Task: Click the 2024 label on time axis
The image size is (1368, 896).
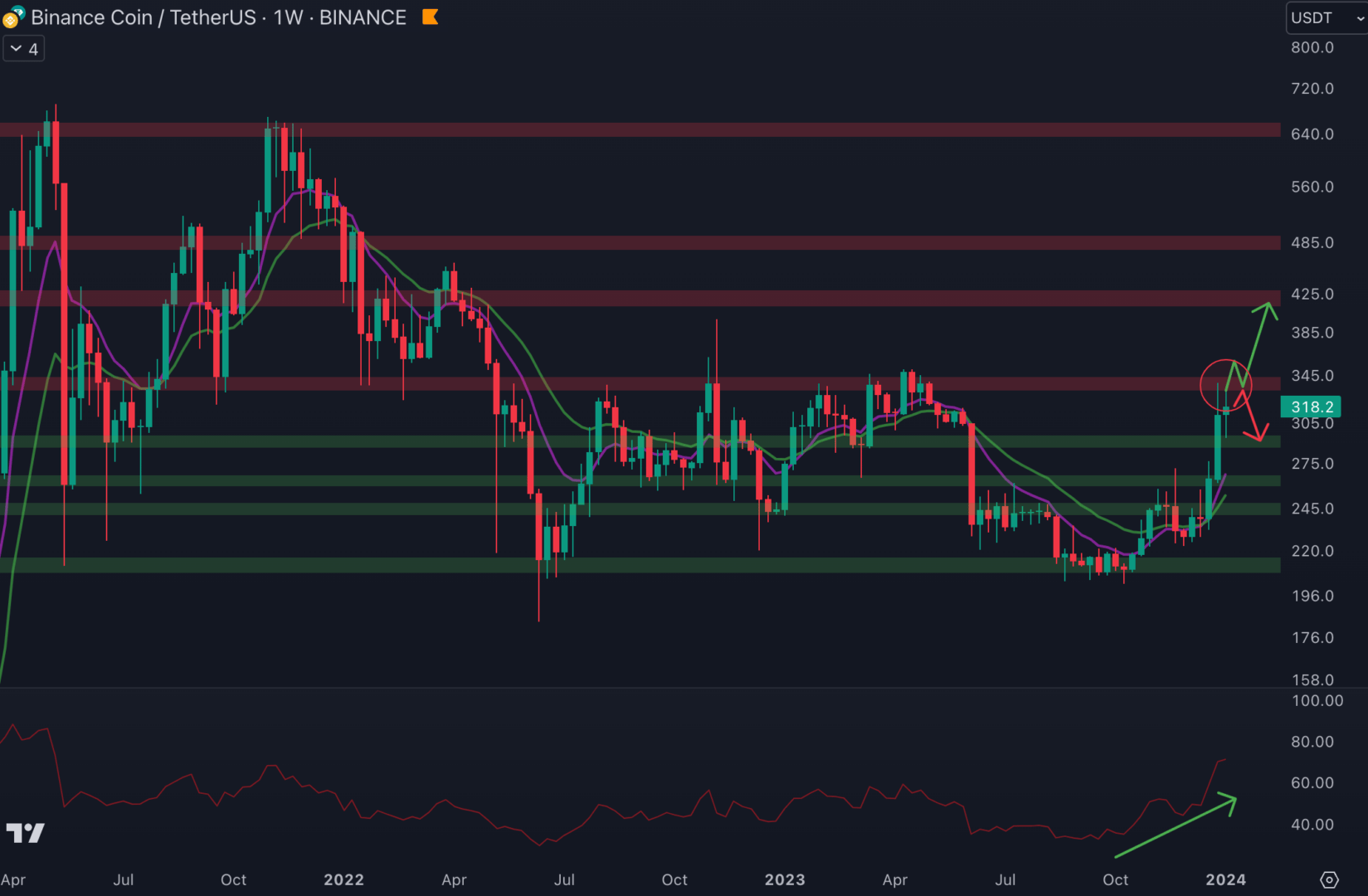Action: tap(1225, 879)
